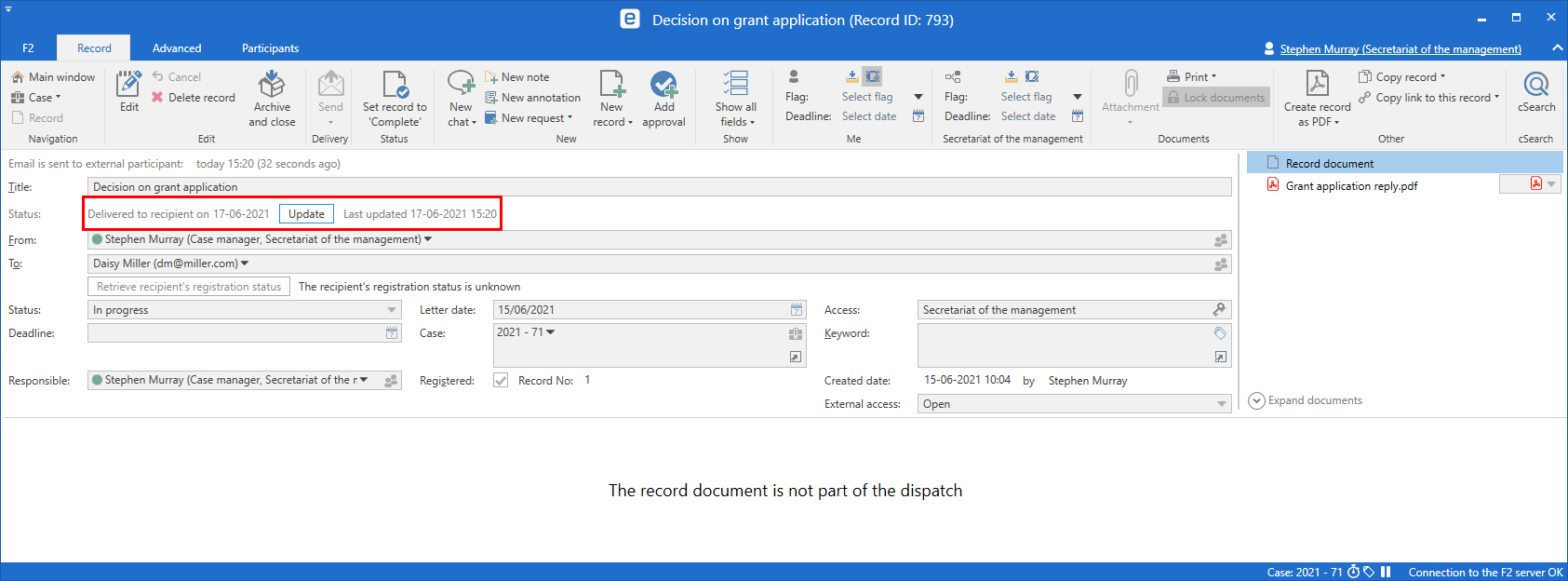Click Delete record in the ribbon
Image resolution: width=1568 pixels, height=581 pixels.
coord(201,98)
